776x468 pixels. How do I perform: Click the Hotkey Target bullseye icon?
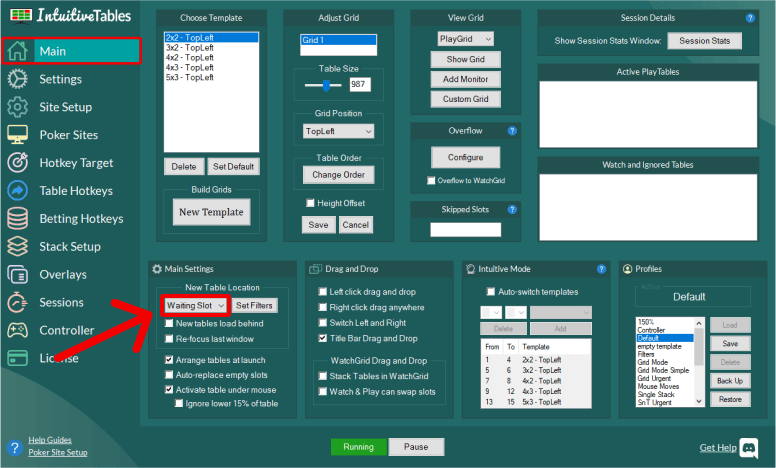coord(18,163)
